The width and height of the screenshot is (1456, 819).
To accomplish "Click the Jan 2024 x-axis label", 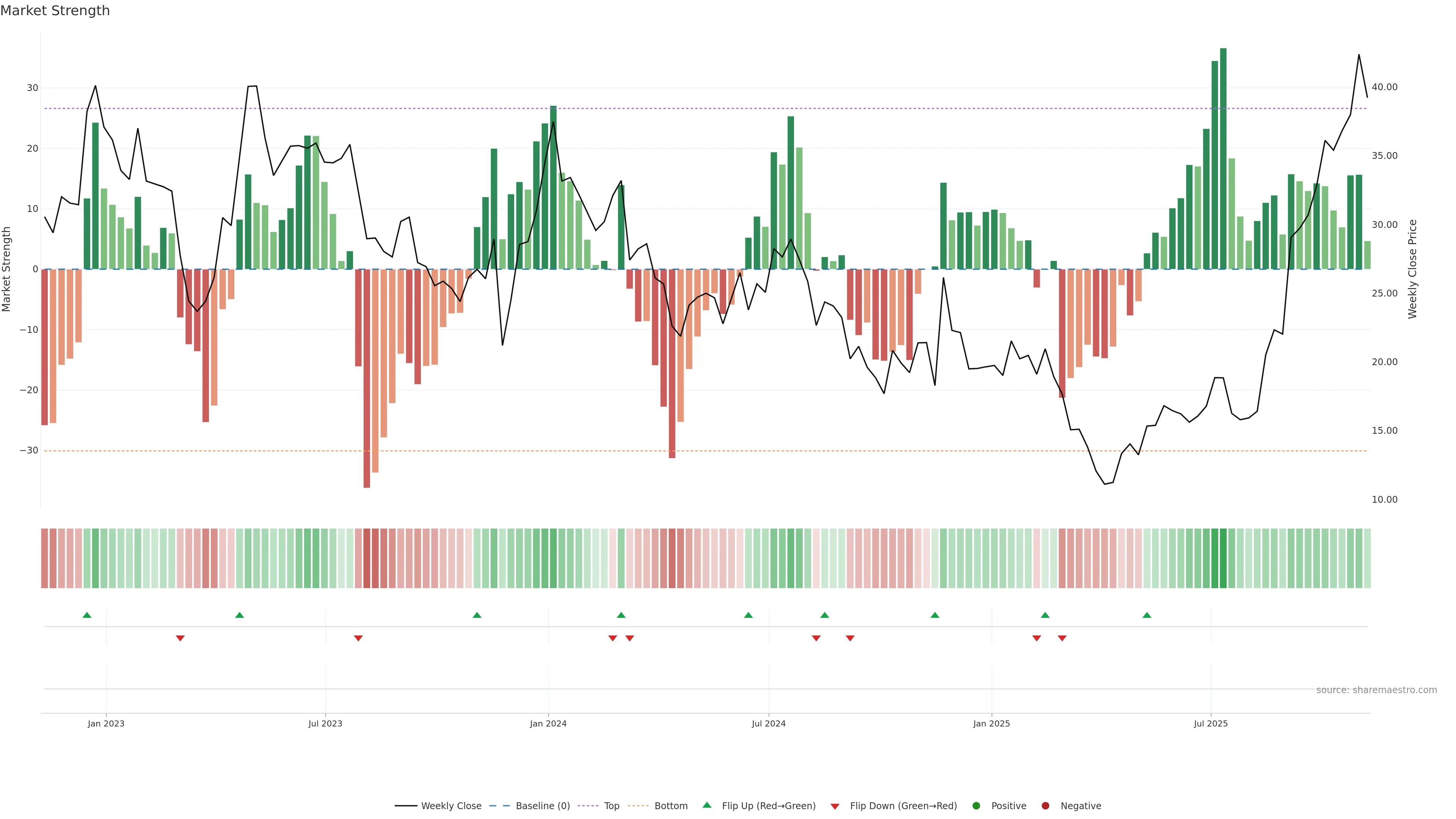I will tap(548, 723).
